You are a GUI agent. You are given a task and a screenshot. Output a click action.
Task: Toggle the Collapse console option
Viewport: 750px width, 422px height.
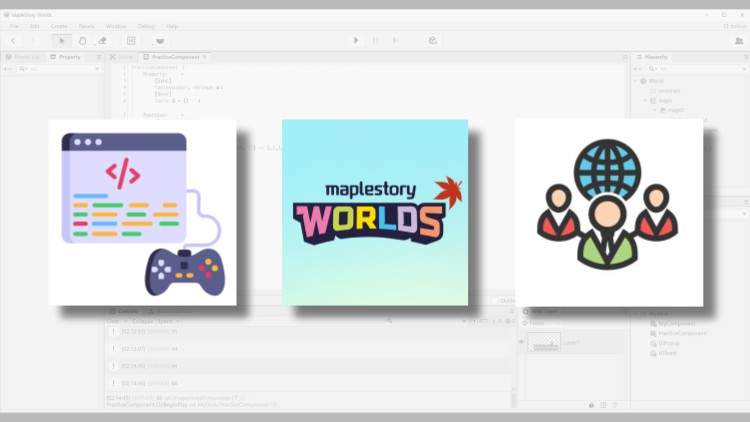tap(143, 322)
